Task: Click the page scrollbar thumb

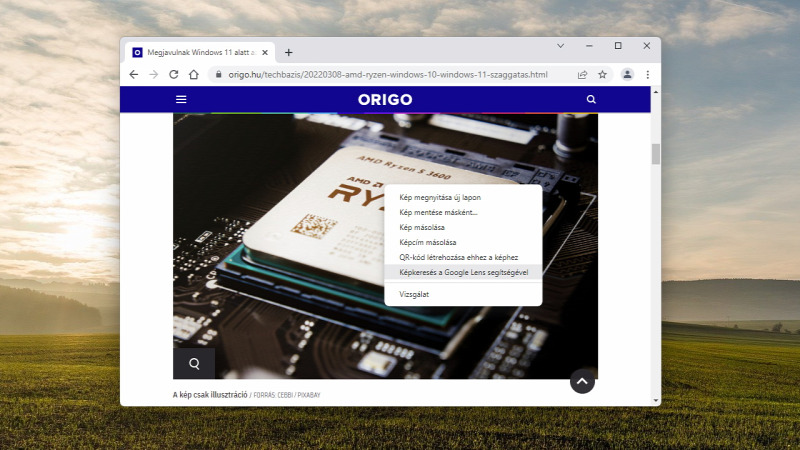Action: point(656,154)
